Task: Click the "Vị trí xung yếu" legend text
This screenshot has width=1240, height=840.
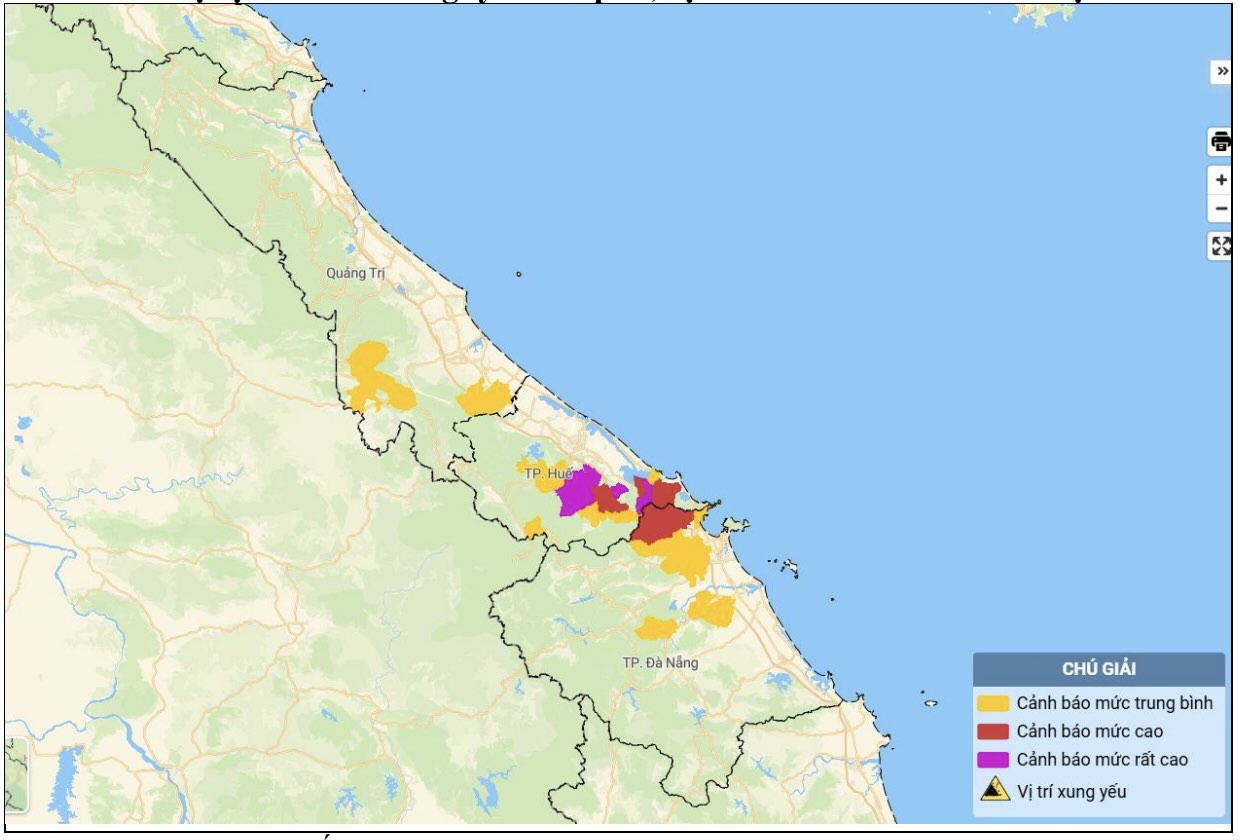Action: tap(1072, 791)
